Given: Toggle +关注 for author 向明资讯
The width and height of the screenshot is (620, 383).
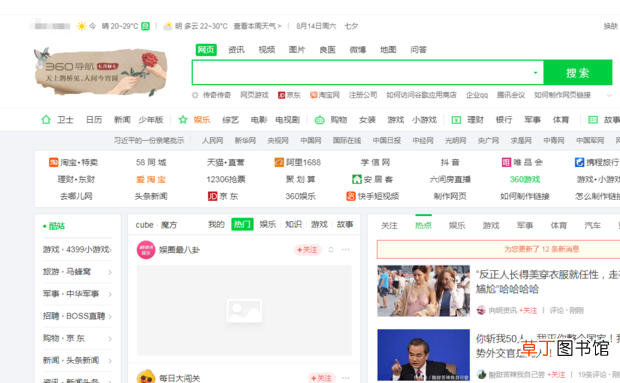Looking at the screenshot, I should [x=528, y=311].
